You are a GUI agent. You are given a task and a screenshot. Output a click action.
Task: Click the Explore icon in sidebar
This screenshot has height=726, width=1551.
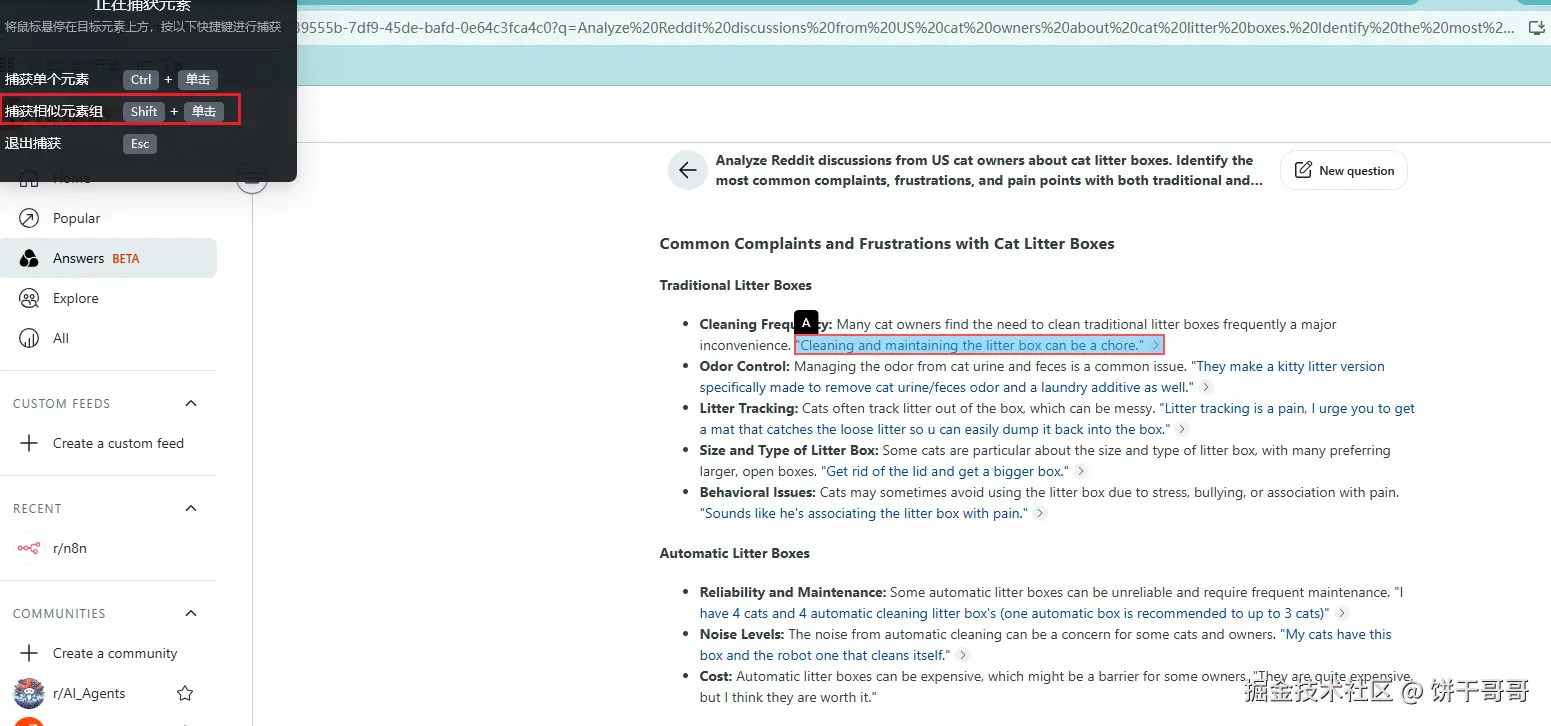click(30, 298)
